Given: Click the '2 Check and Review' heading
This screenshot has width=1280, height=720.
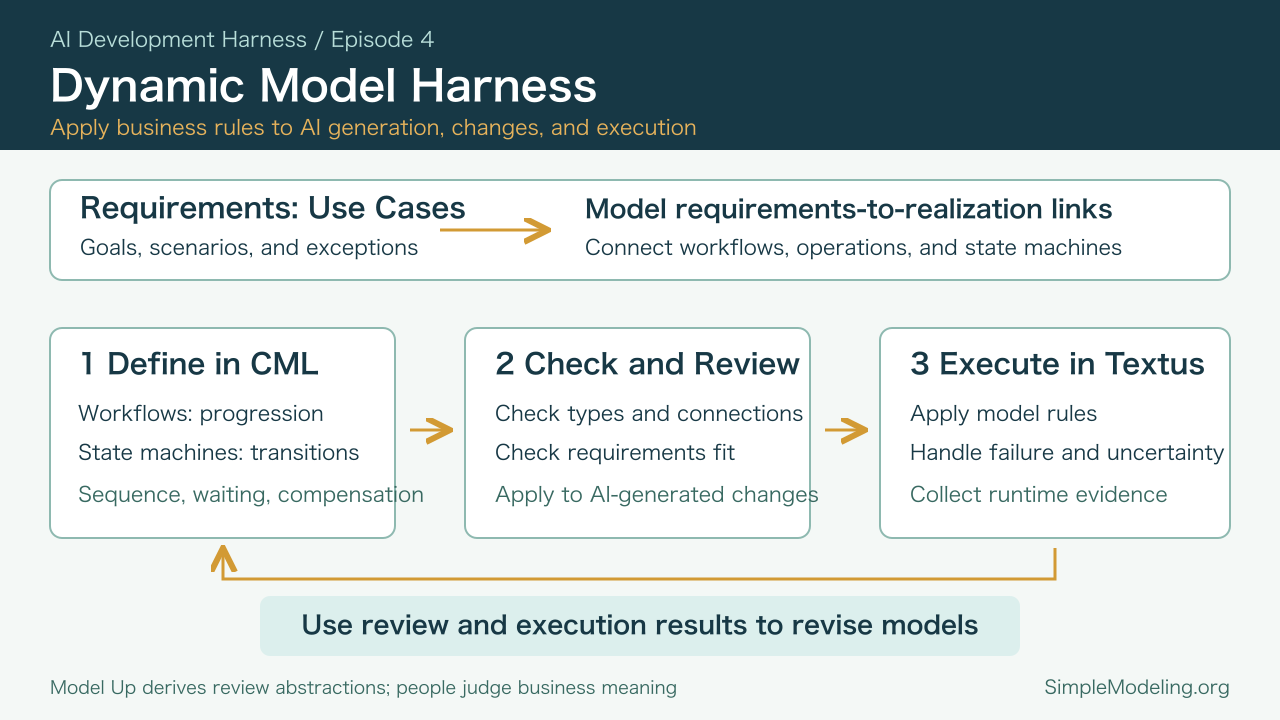Looking at the screenshot, I should [647, 364].
